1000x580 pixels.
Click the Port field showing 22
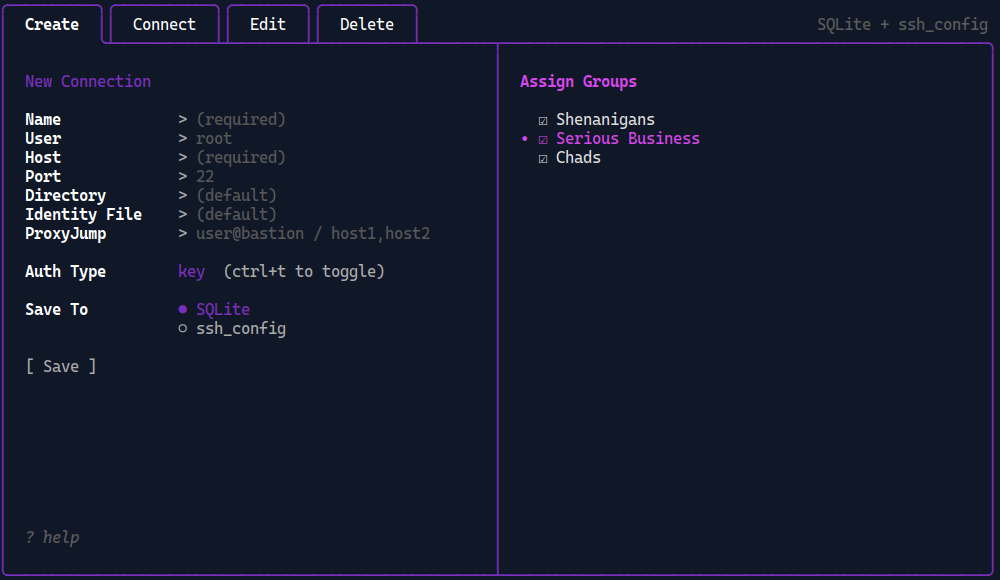point(205,176)
